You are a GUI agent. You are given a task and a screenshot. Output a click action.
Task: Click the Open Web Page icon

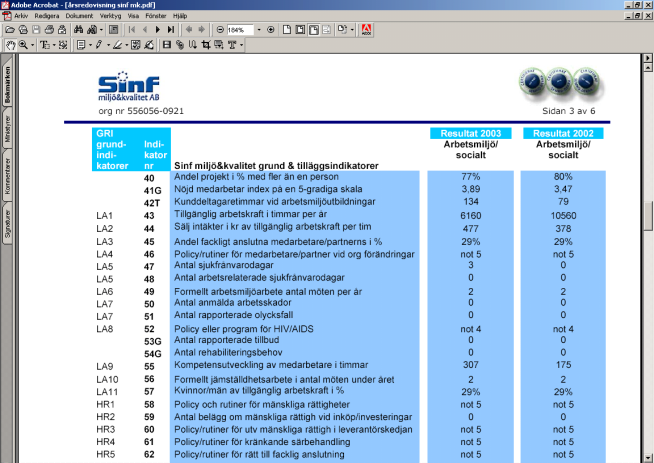tap(23, 30)
